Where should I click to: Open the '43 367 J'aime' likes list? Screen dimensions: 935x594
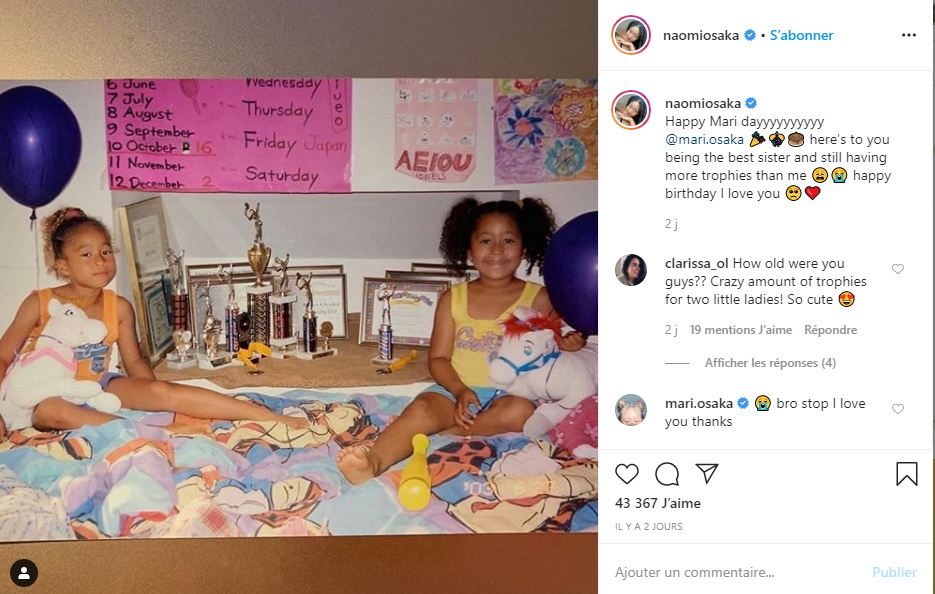[x=658, y=503]
